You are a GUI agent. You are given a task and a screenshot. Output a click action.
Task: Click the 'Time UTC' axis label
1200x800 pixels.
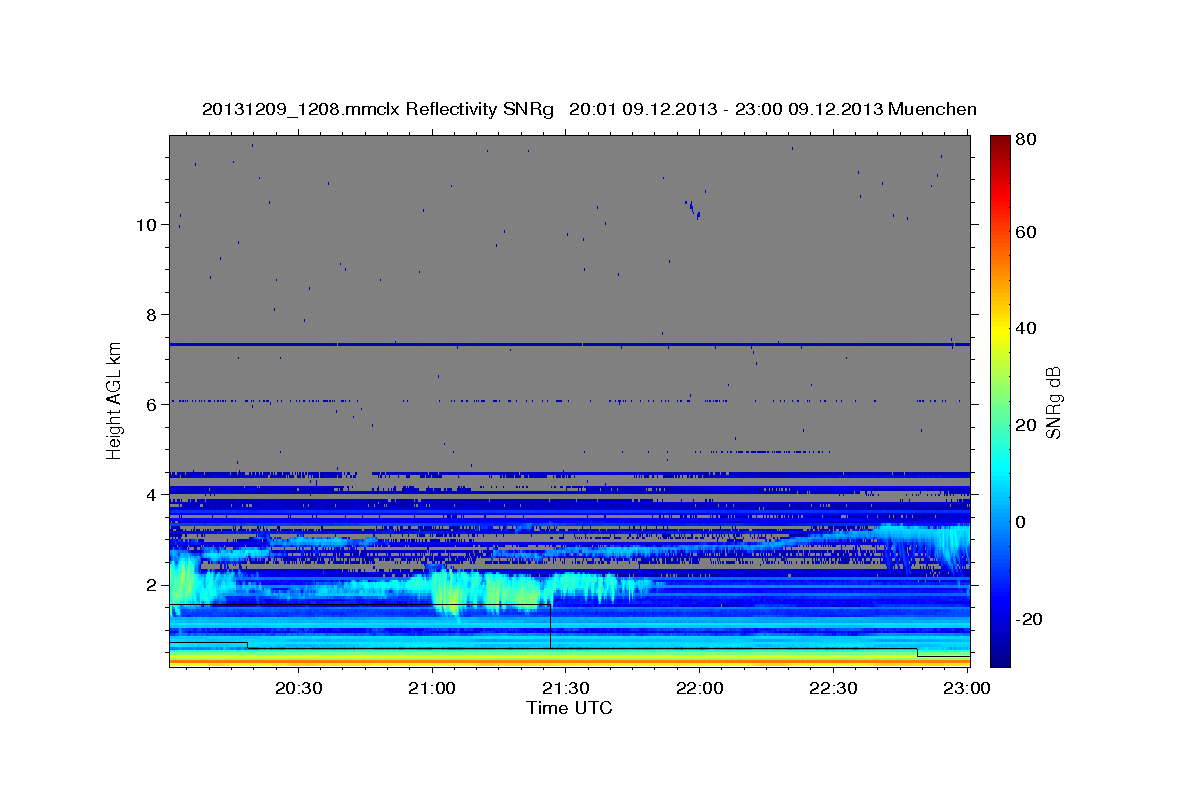pos(569,708)
